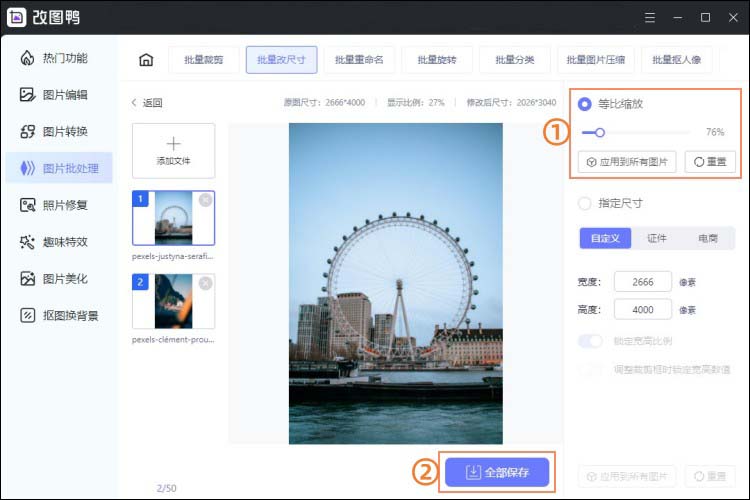Go back using the 返回 link
The width and height of the screenshot is (750, 500).
[147, 103]
